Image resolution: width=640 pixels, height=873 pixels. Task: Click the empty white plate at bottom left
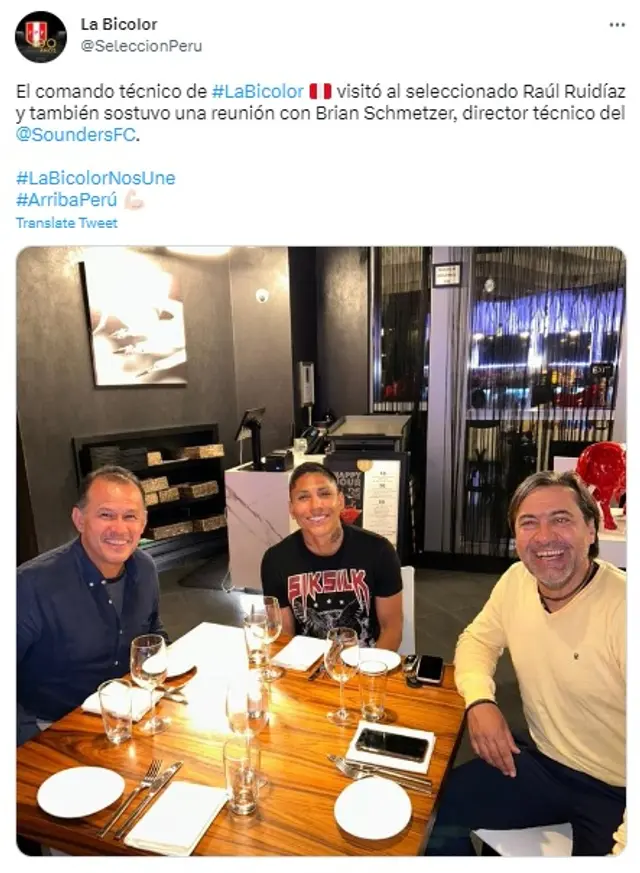[80, 791]
